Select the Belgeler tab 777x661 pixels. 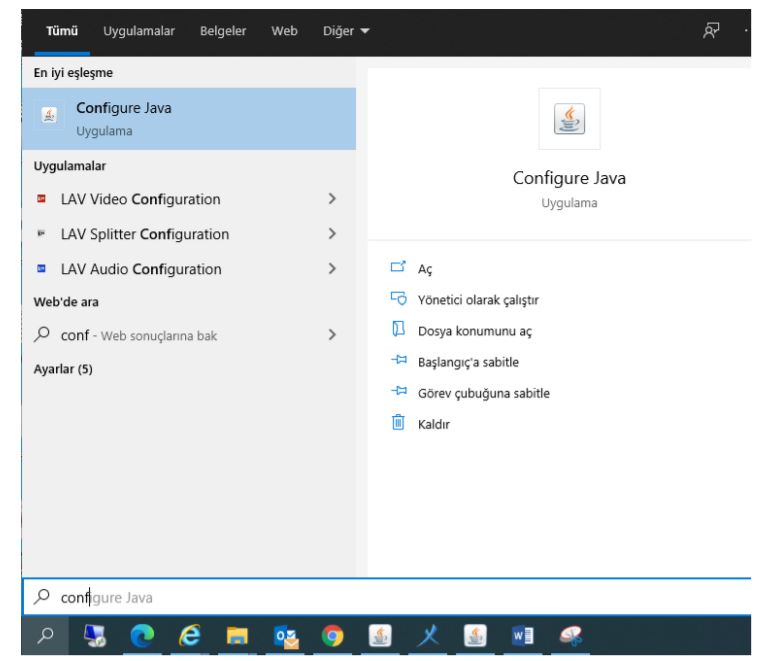click(x=222, y=31)
